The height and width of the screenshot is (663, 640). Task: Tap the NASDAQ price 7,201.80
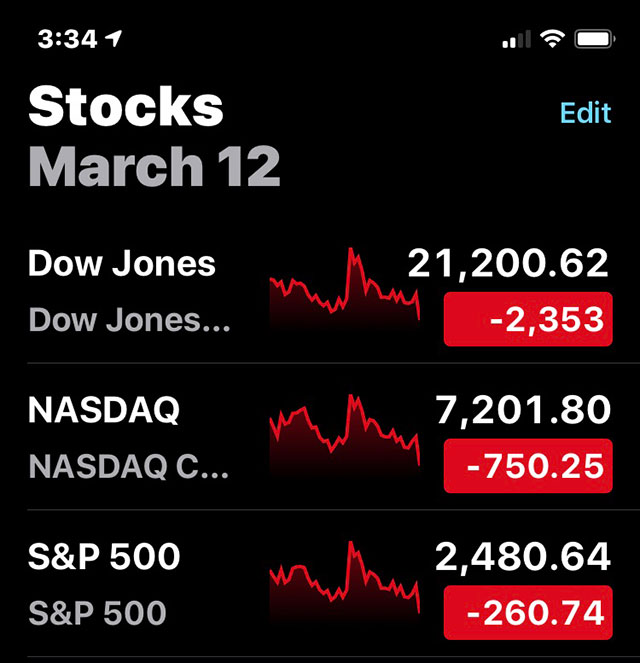coord(523,410)
